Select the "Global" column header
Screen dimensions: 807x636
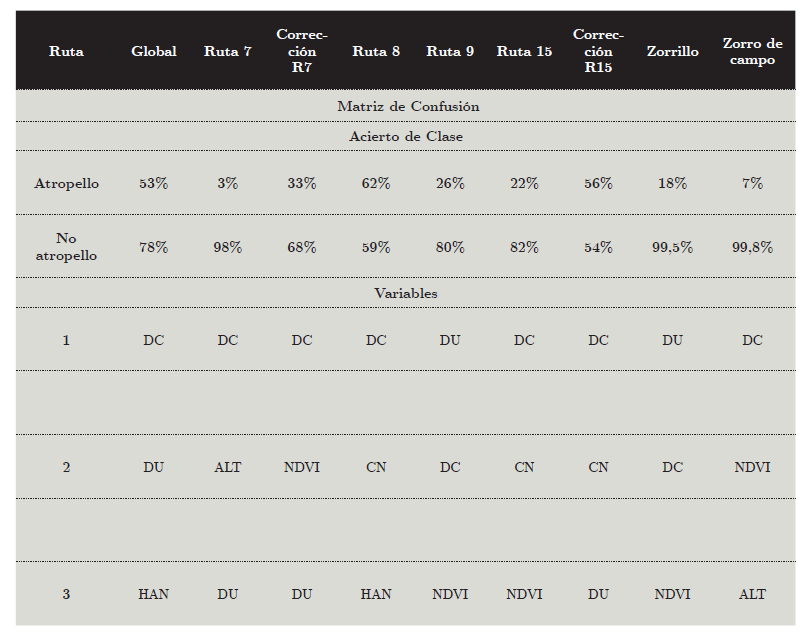coord(153,51)
